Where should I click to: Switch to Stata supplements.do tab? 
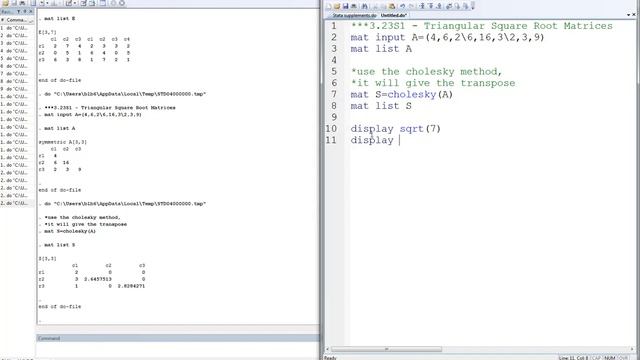[354, 16]
